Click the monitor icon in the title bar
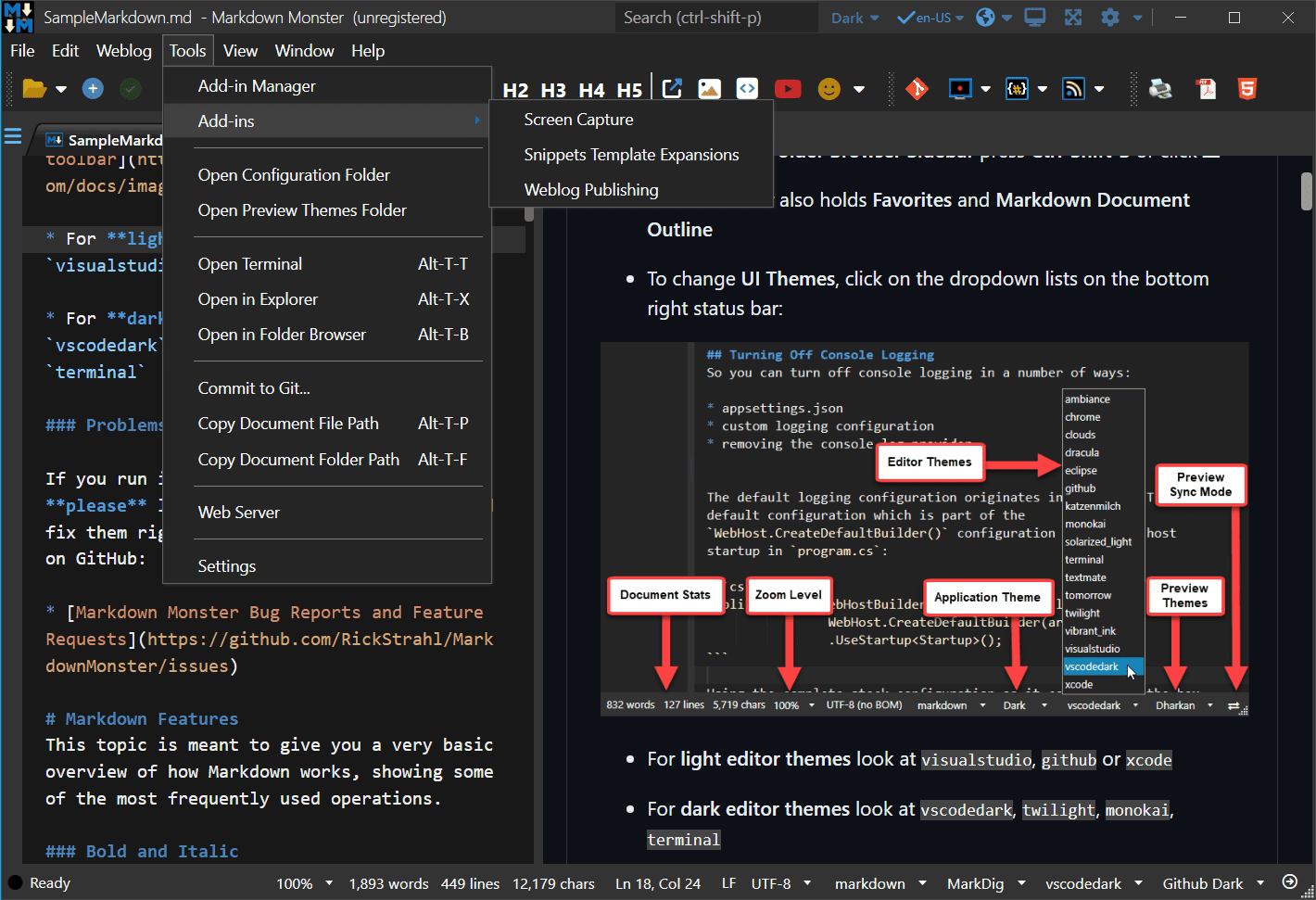Image resolution: width=1316 pixels, height=900 pixels. 1035,18
